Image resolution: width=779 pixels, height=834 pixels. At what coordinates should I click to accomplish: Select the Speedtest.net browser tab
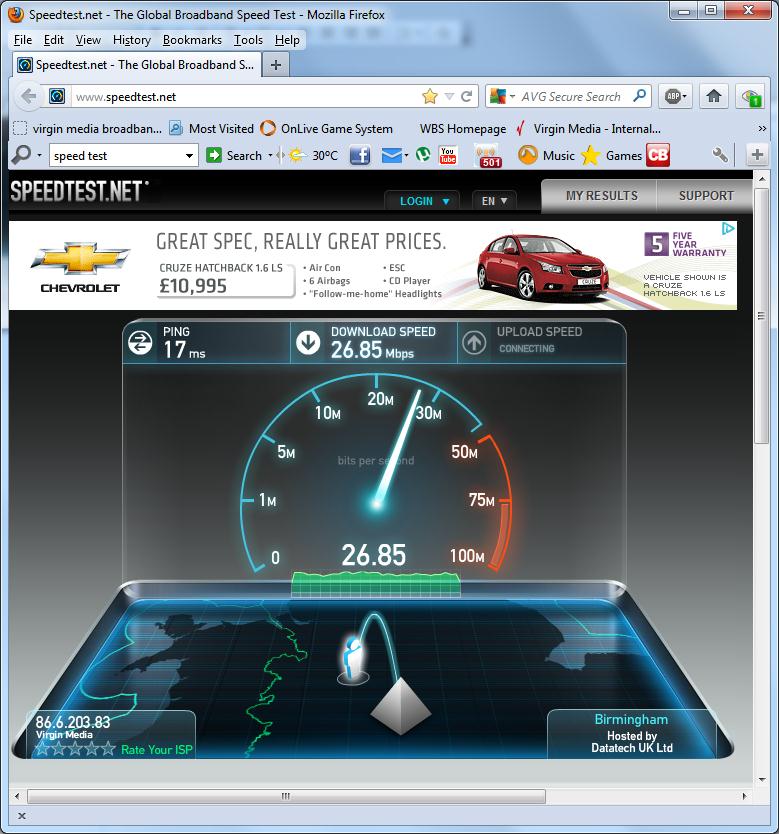click(x=137, y=65)
